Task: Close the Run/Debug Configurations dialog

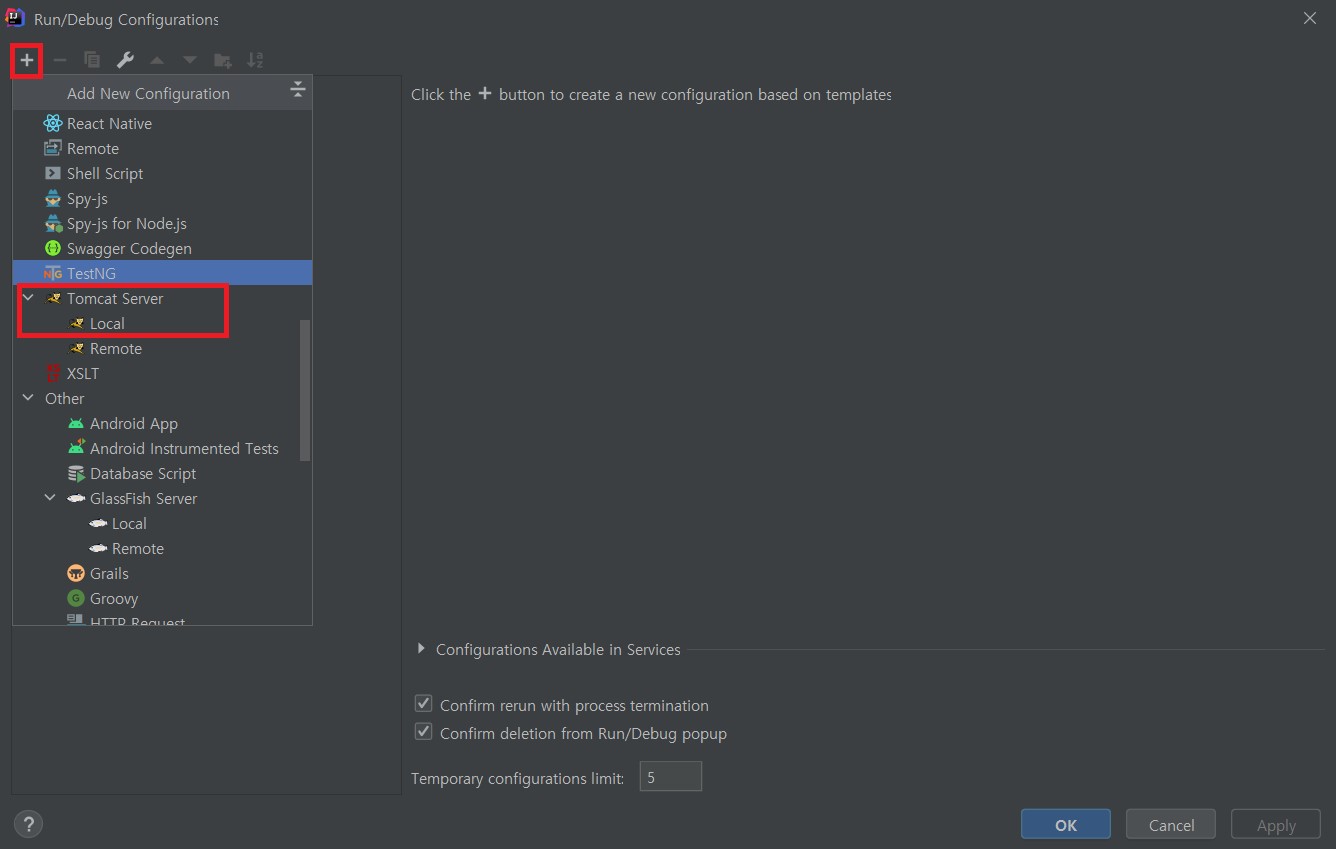Action: tap(1310, 18)
